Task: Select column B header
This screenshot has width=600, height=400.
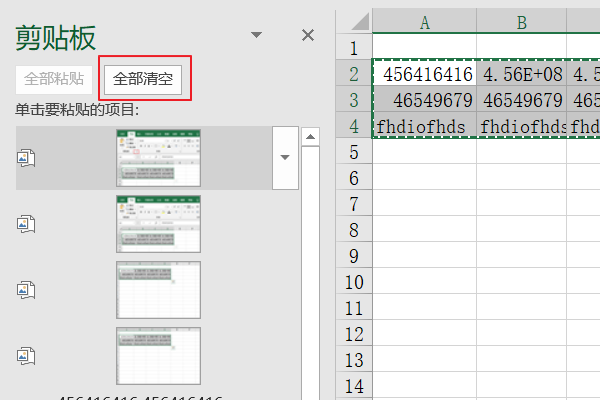Action: [522, 22]
